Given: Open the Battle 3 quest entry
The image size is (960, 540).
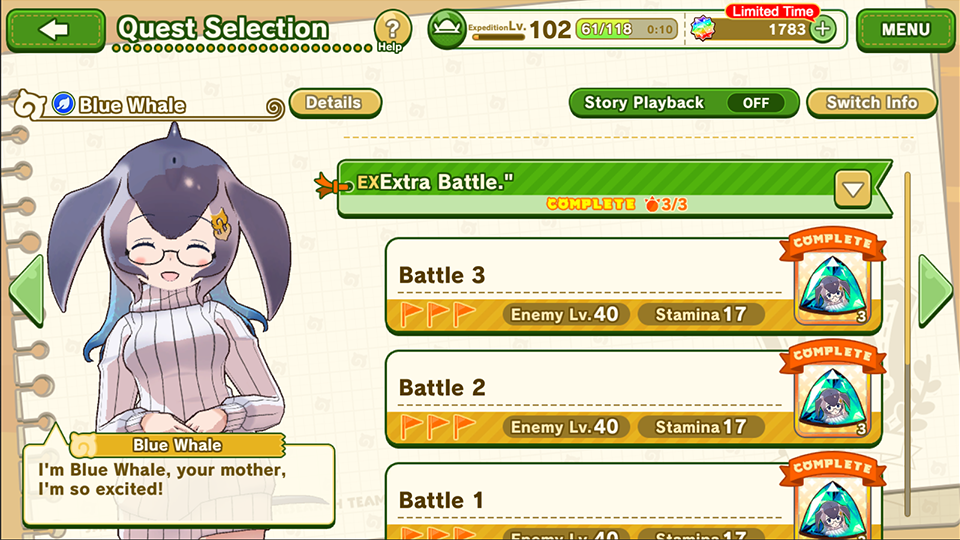Looking at the screenshot, I should [x=634, y=286].
